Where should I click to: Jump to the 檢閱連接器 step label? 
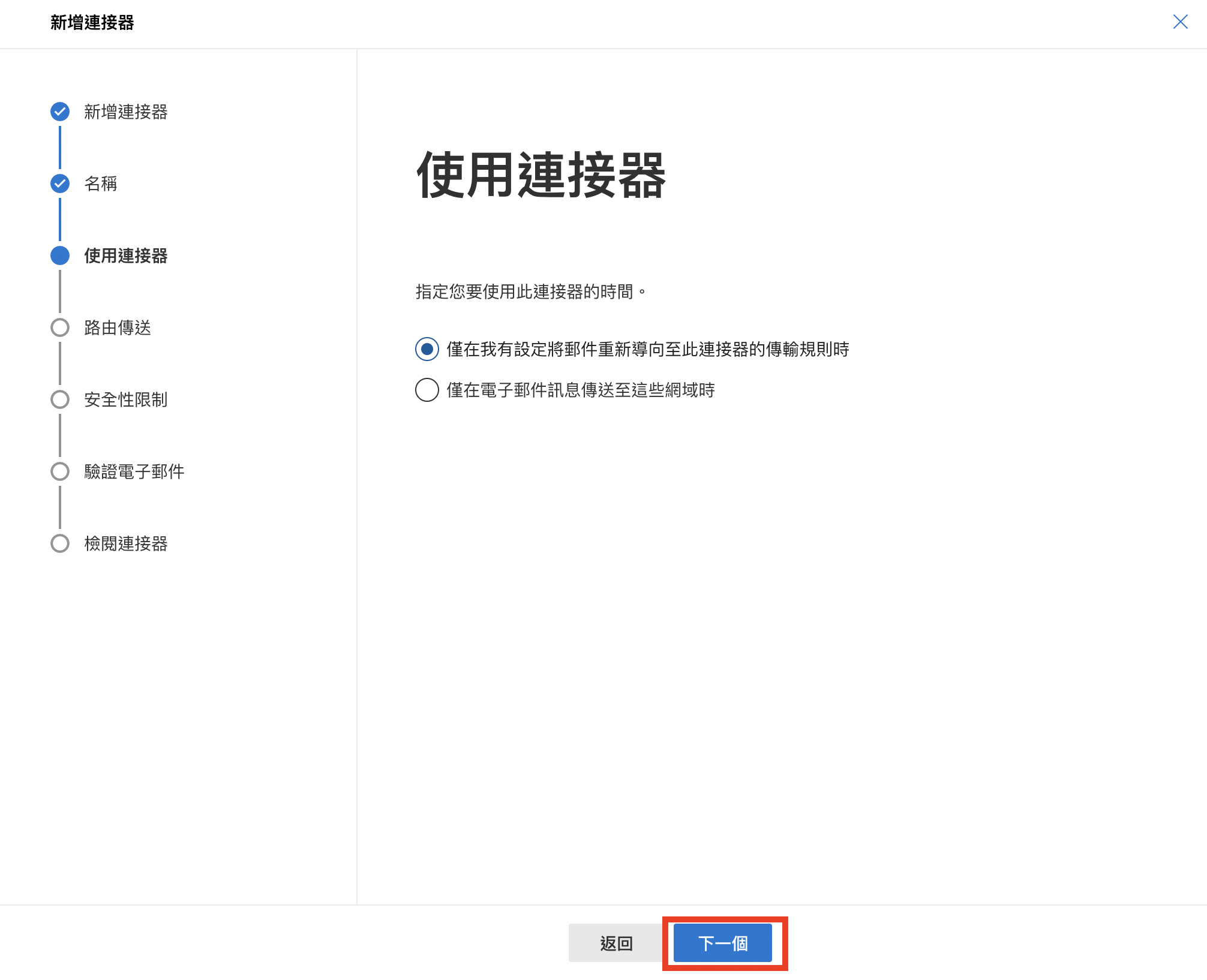point(126,543)
